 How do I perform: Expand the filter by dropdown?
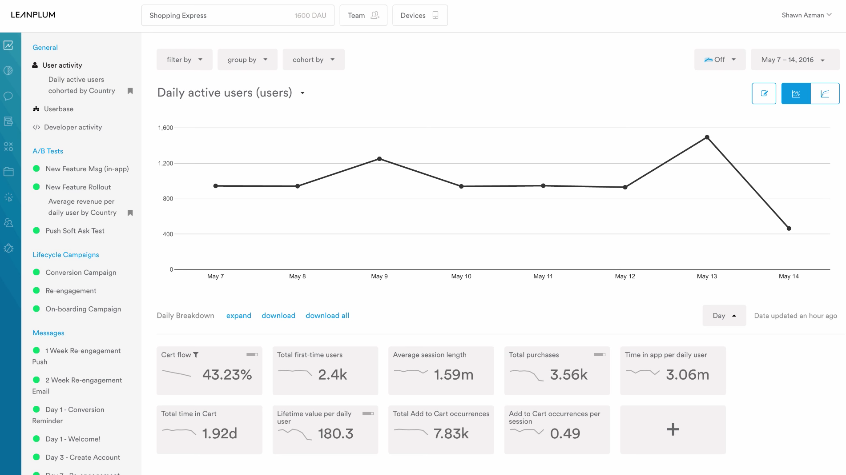[184, 59]
